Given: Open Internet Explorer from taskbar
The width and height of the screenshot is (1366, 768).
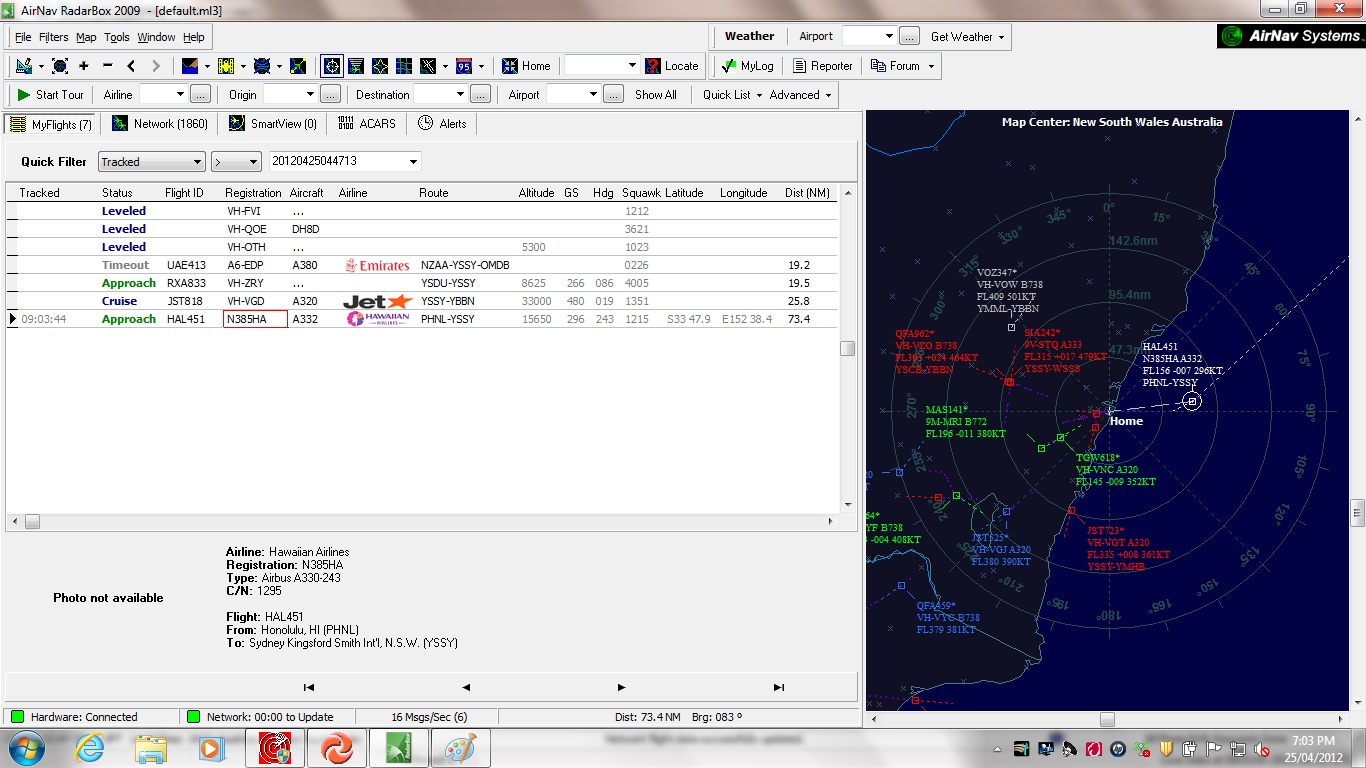Looking at the screenshot, I should click(x=89, y=748).
